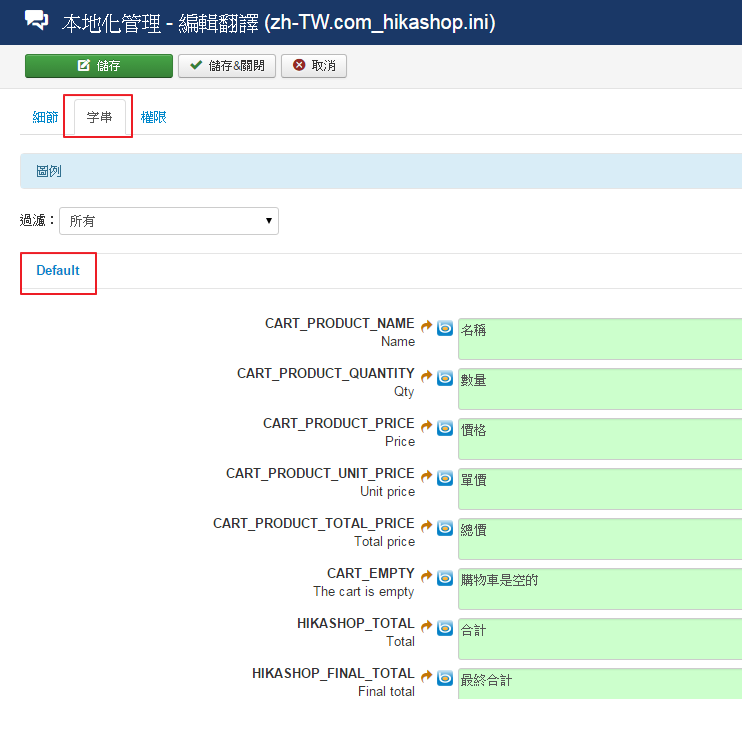Click the HIKASHOP_TOTAL key label
The height and width of the screenshot is (742, 742).
coord(355,624)
